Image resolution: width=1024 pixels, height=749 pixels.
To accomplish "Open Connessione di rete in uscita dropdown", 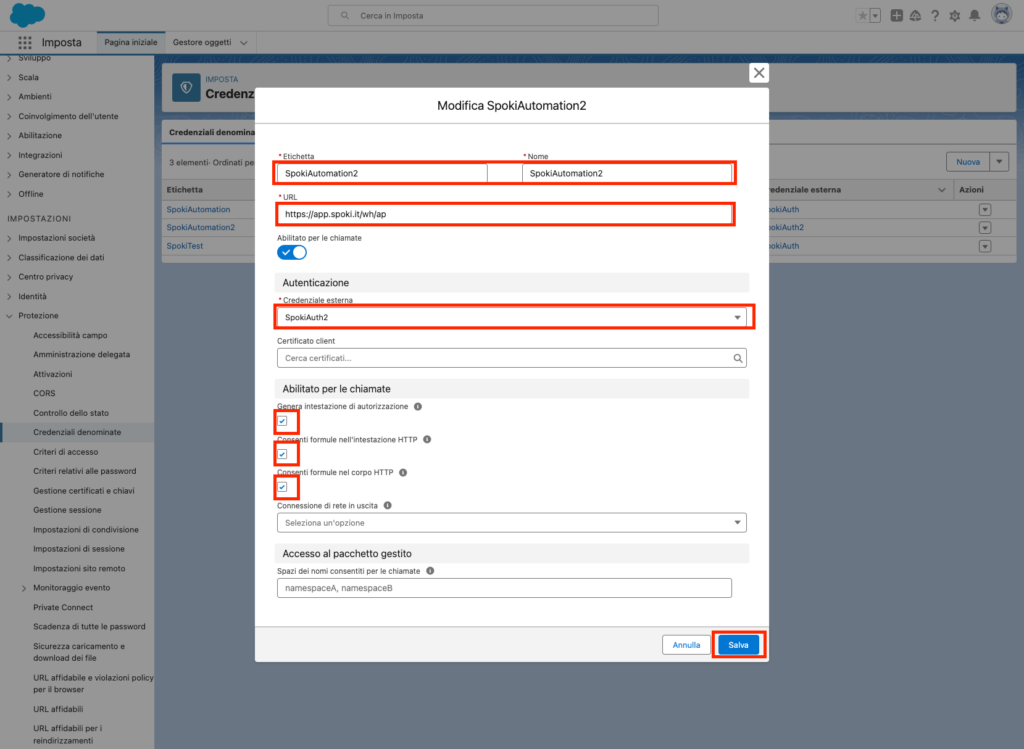I will coord(511,522).
